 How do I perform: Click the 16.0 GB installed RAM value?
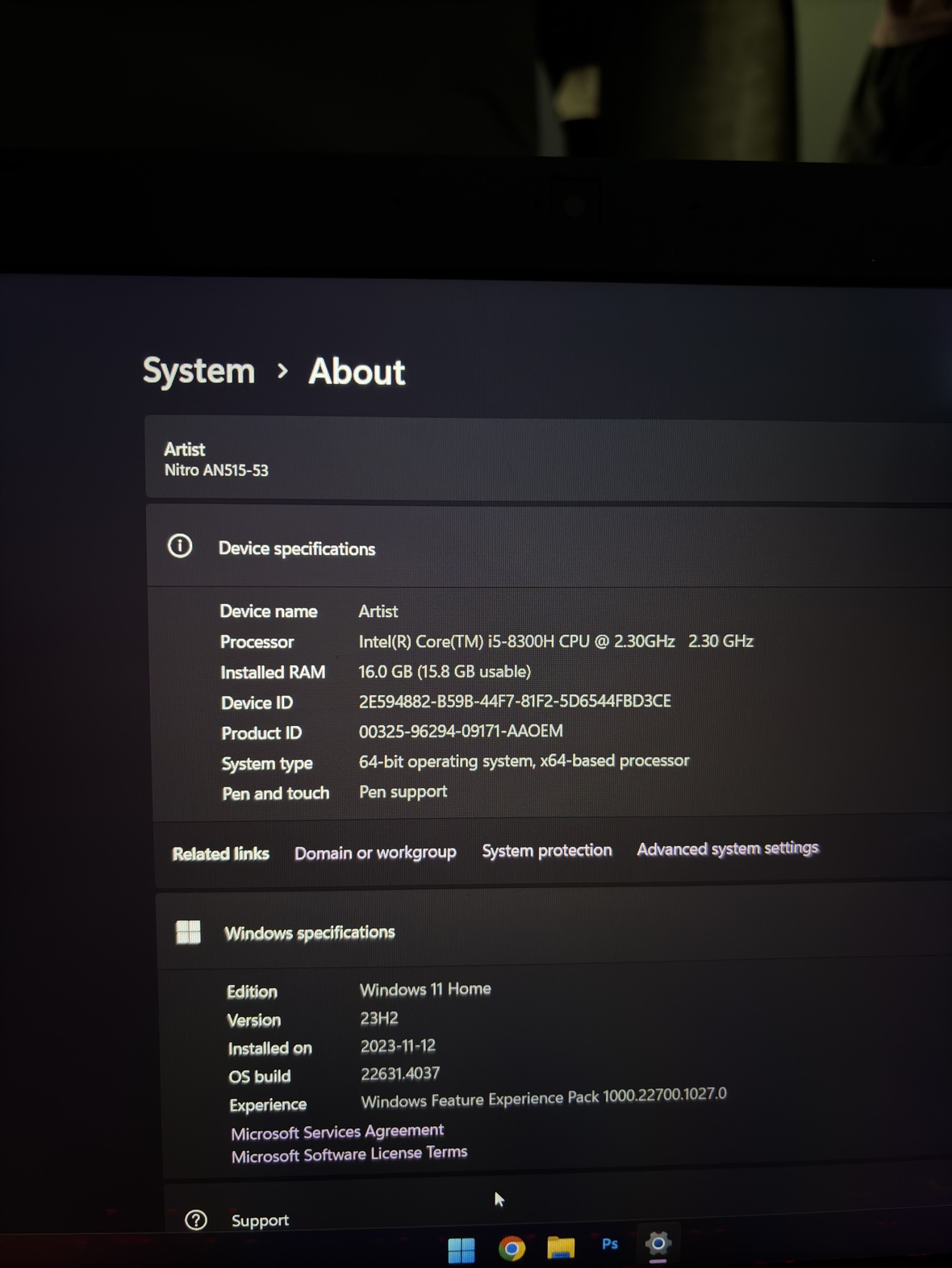pos(445,671)
